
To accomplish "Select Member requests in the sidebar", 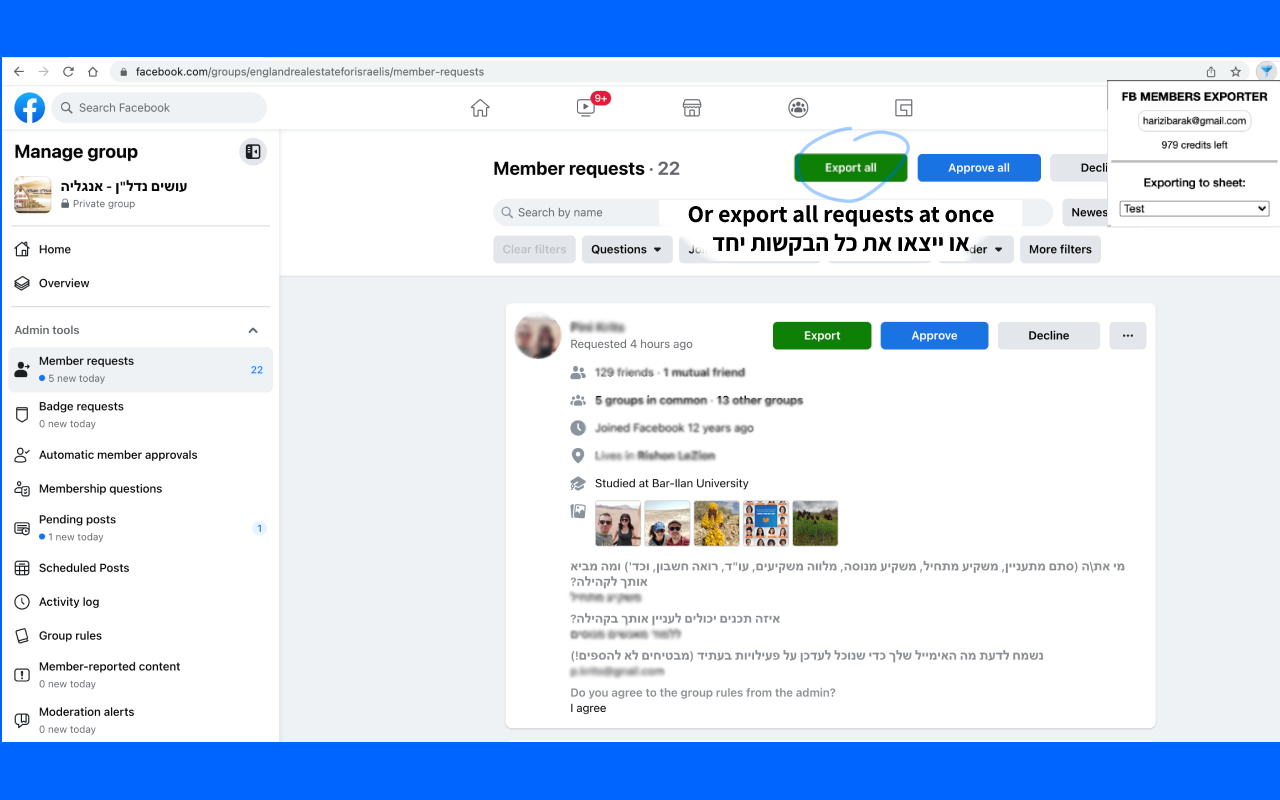I will click(x=87, y=360).
